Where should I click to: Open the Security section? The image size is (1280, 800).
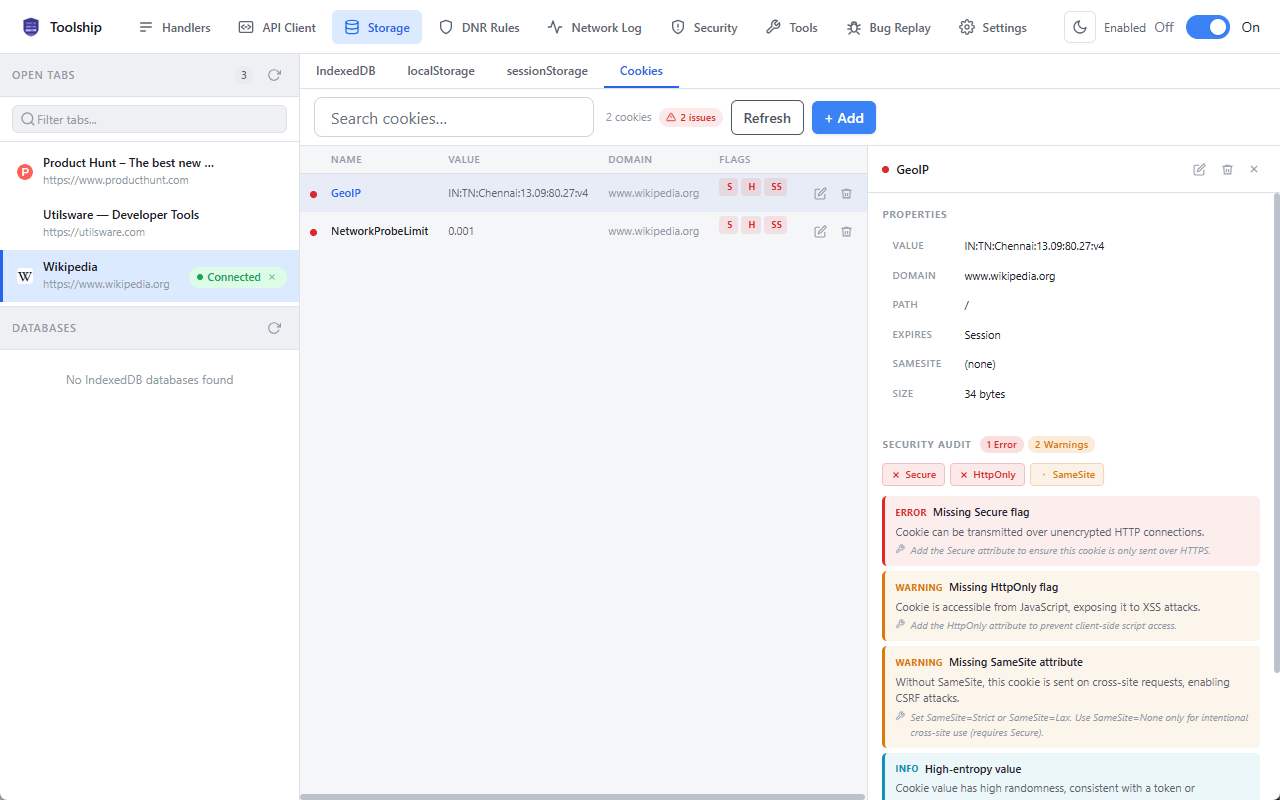(704, 27)
